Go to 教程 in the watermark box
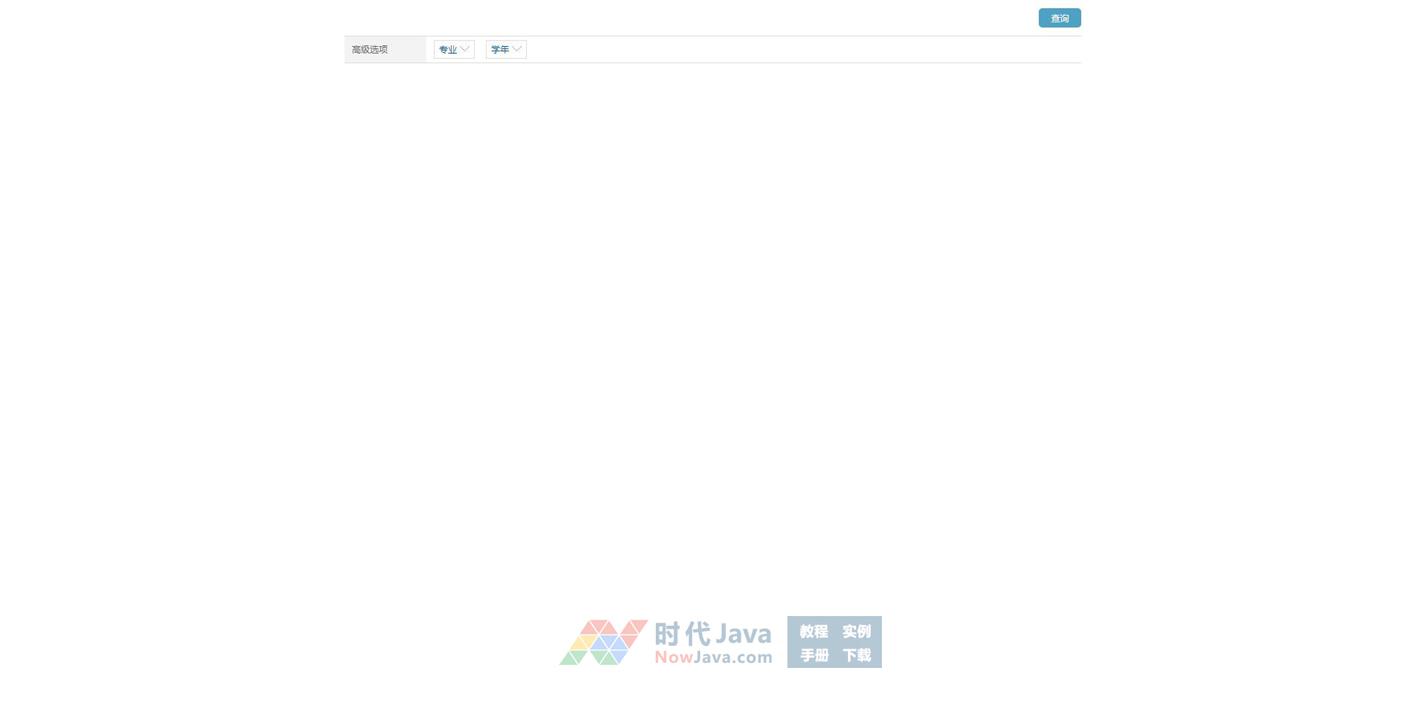Image resolution: width=1425 pixels, height=718 pixels. click(813, 632)
